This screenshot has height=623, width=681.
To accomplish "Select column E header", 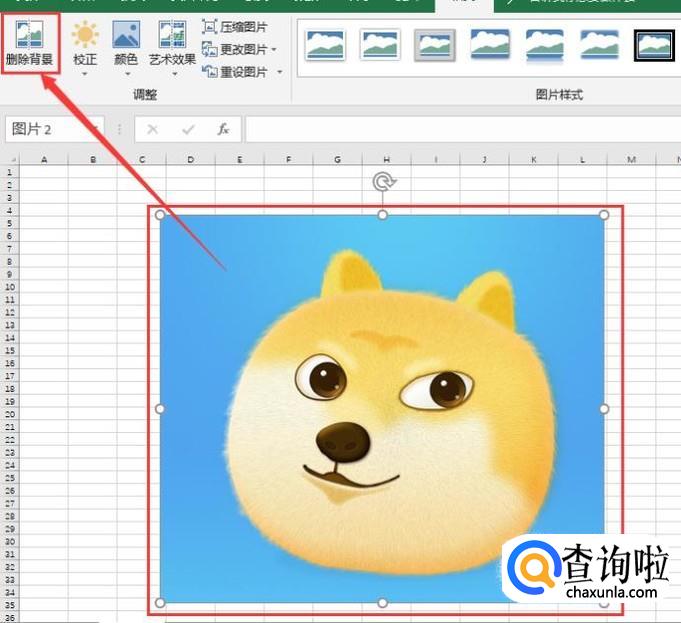I will tap(239, 159).
